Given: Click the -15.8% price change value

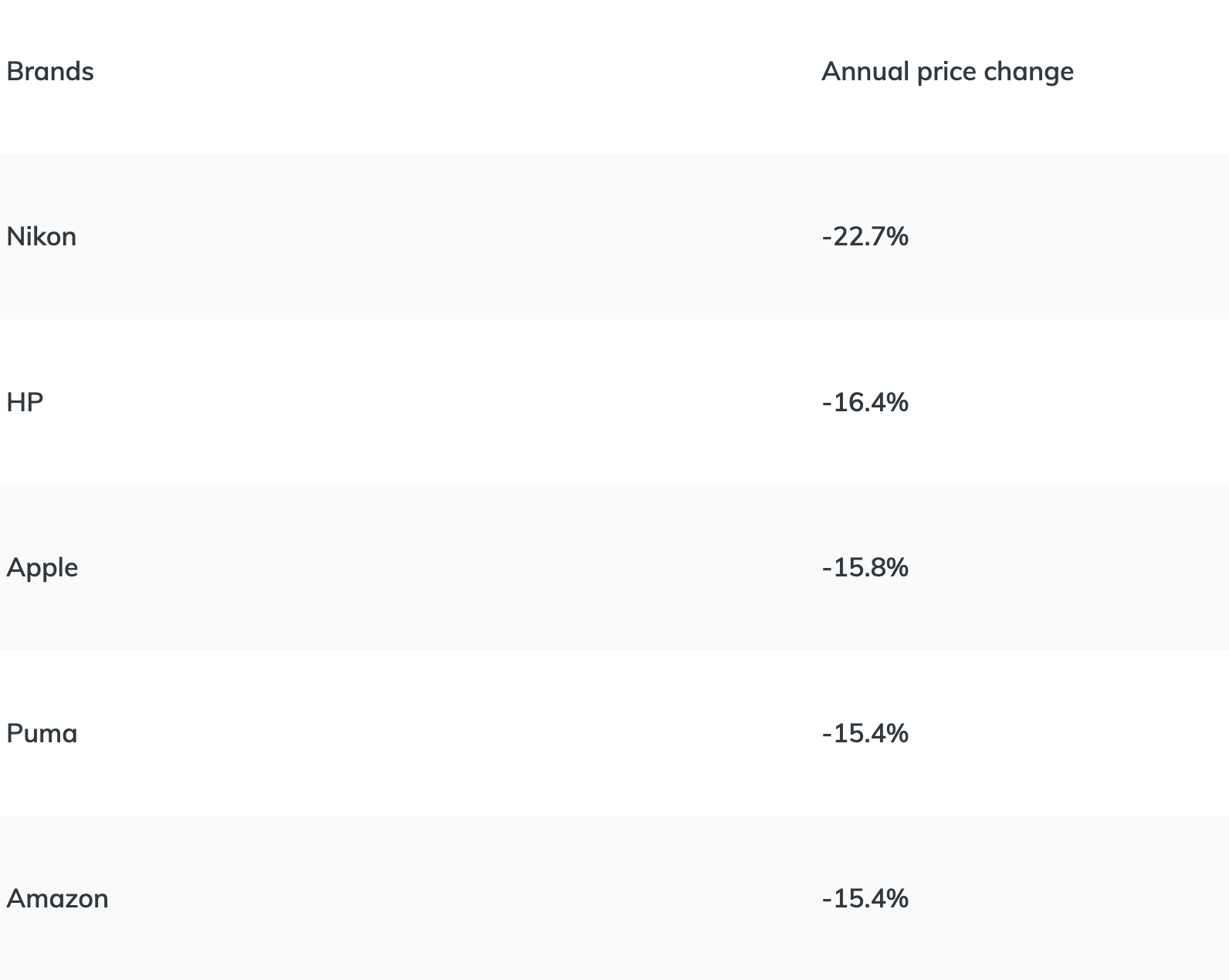Looking at the screenshot, I should 865,568.
